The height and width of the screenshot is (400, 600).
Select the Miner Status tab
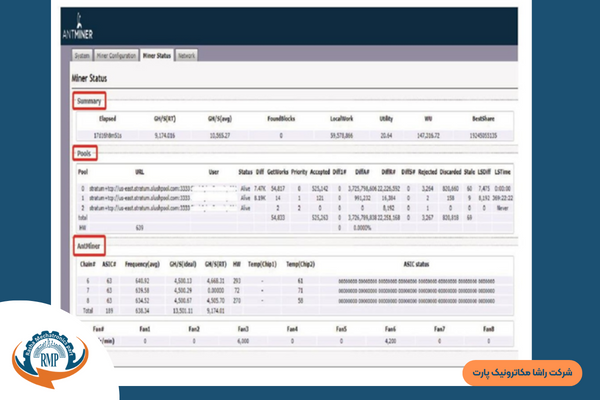tap(157, 57)
